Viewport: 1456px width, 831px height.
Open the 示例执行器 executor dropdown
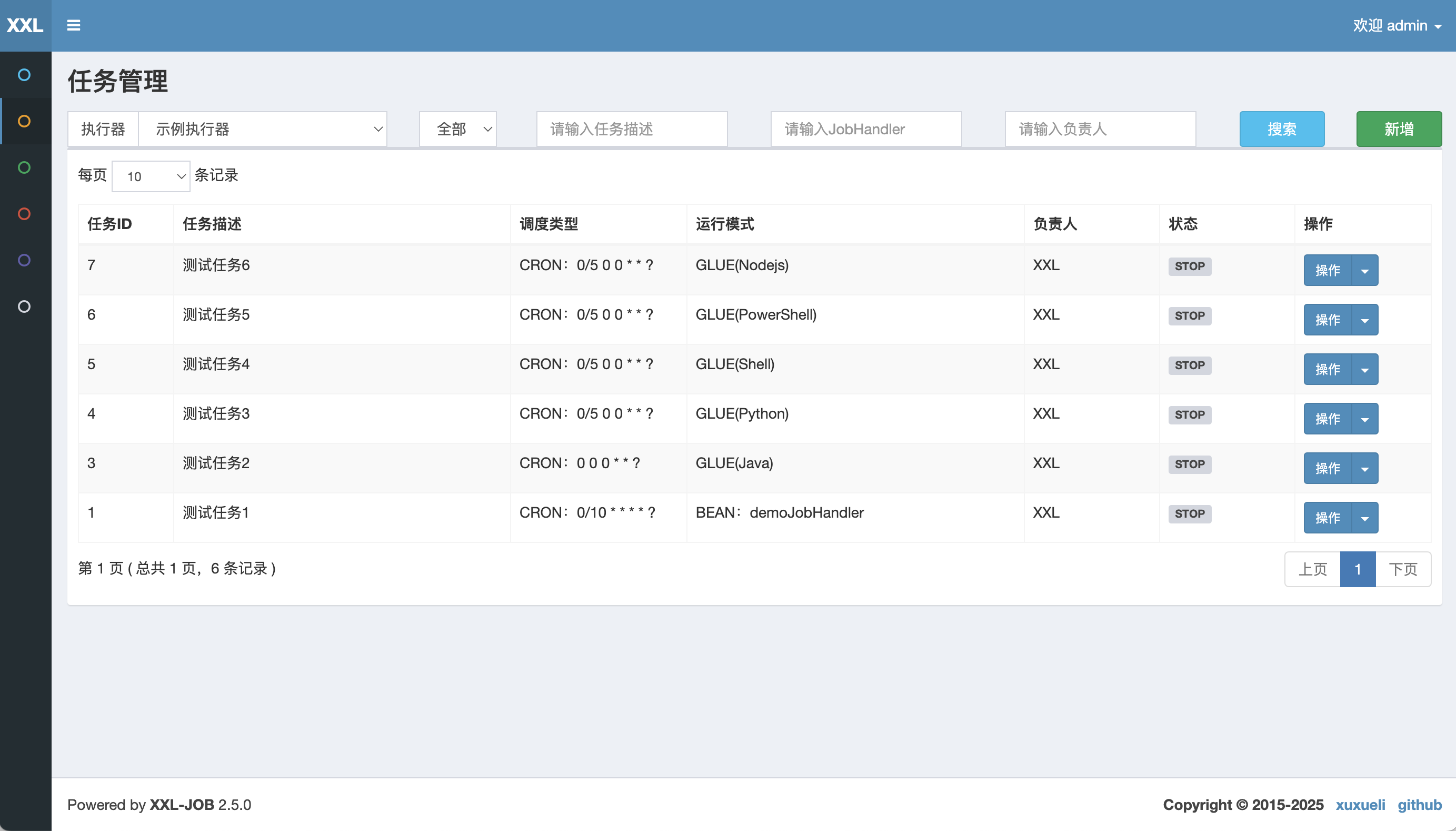(262, 129)
